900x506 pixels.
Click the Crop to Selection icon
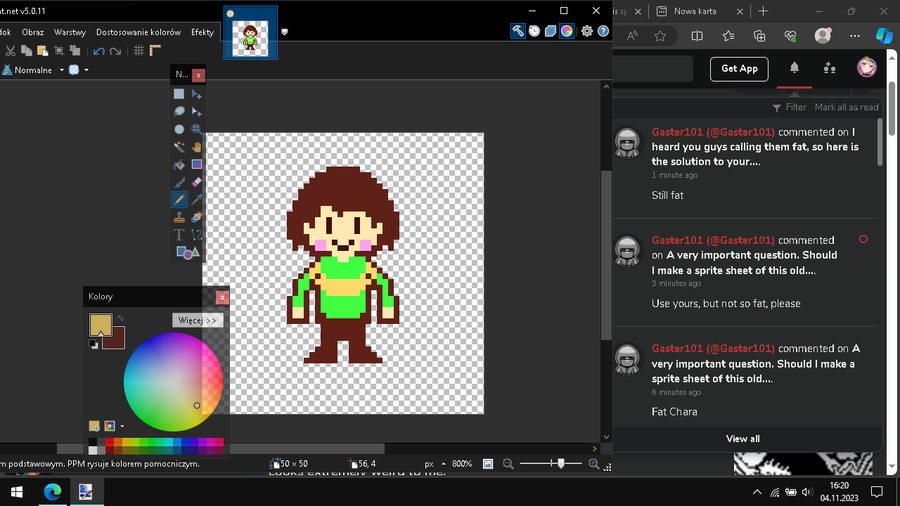[59, 51]
